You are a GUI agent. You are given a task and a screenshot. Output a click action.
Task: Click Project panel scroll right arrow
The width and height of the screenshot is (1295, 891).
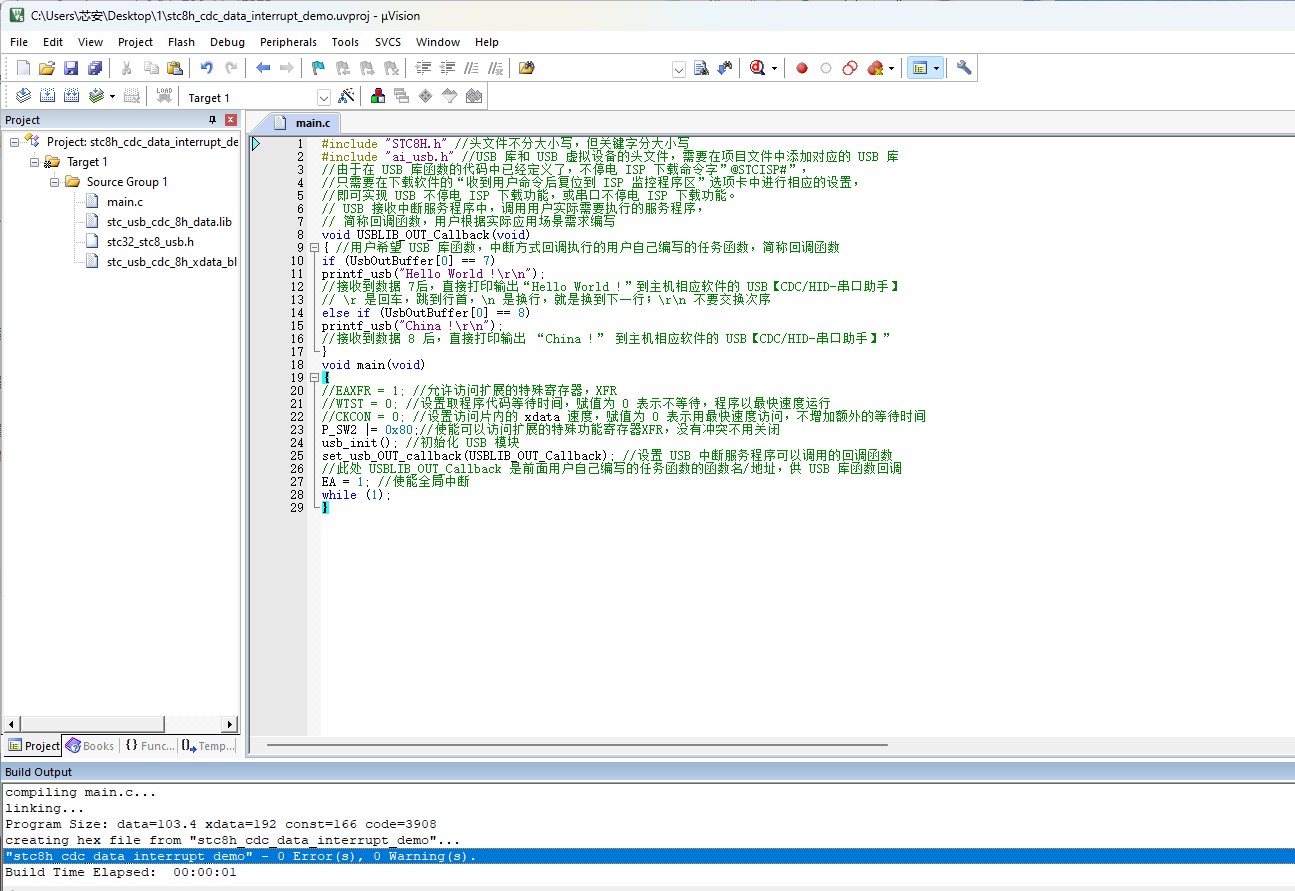click(x=230, y=724)
